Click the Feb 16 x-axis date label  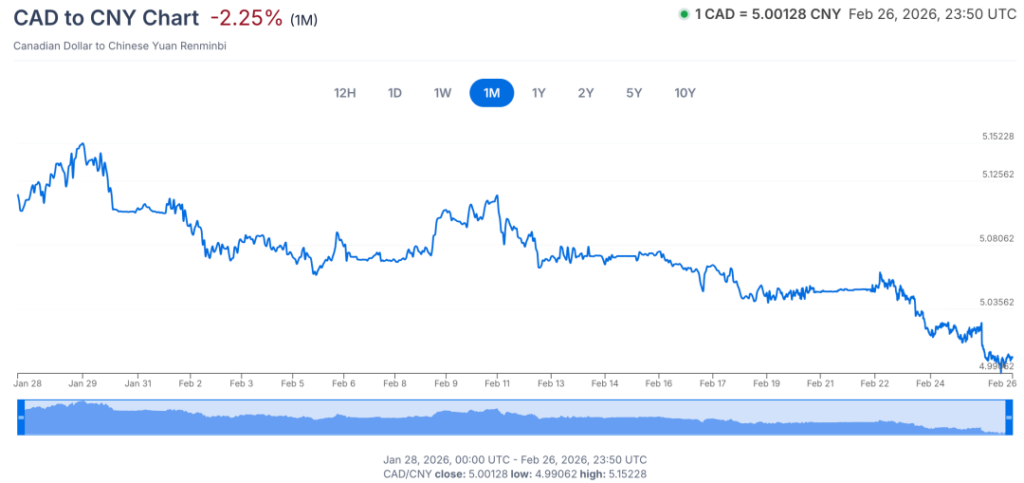[x=660, y=383]
